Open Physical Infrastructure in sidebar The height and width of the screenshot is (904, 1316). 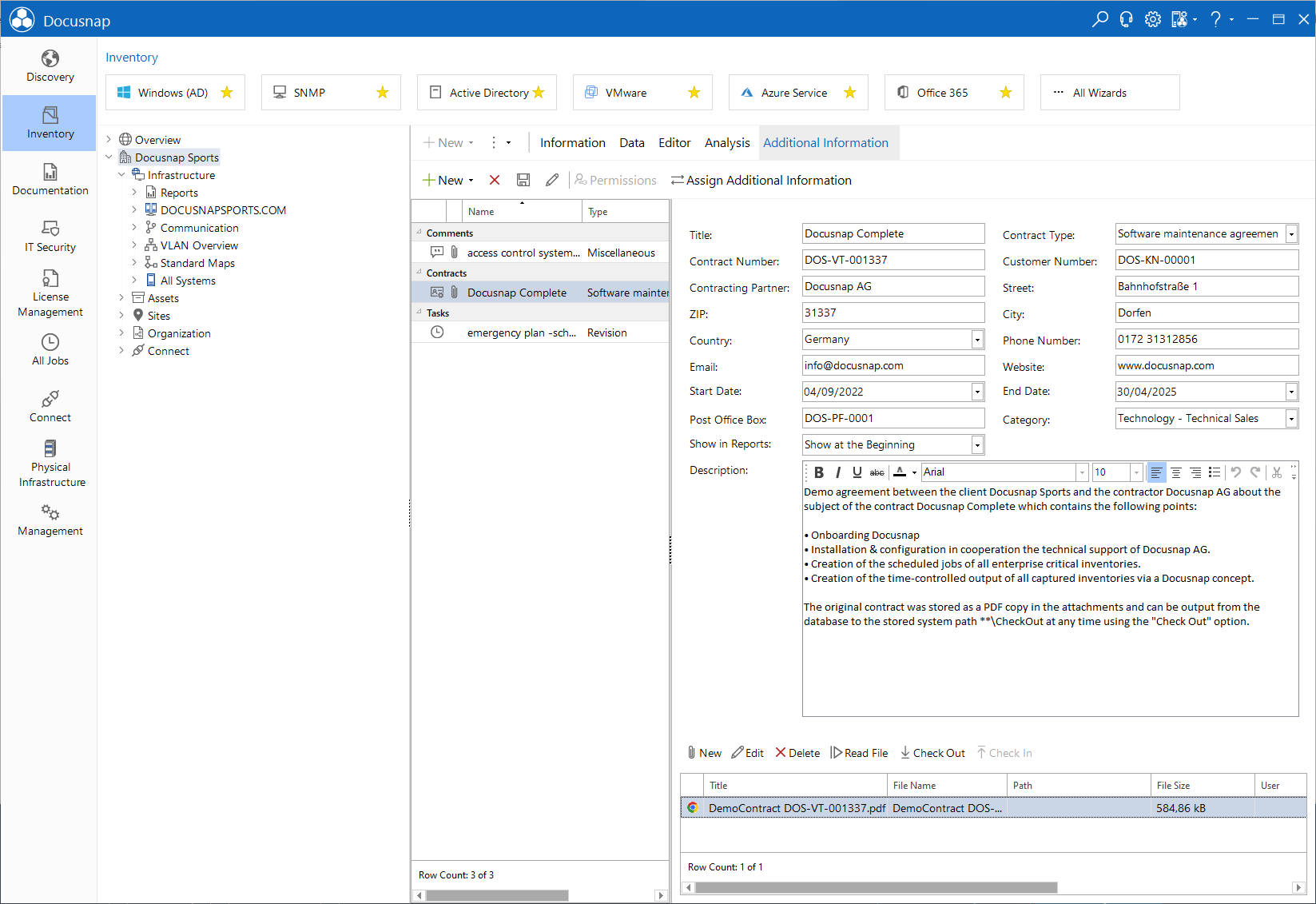50,464
